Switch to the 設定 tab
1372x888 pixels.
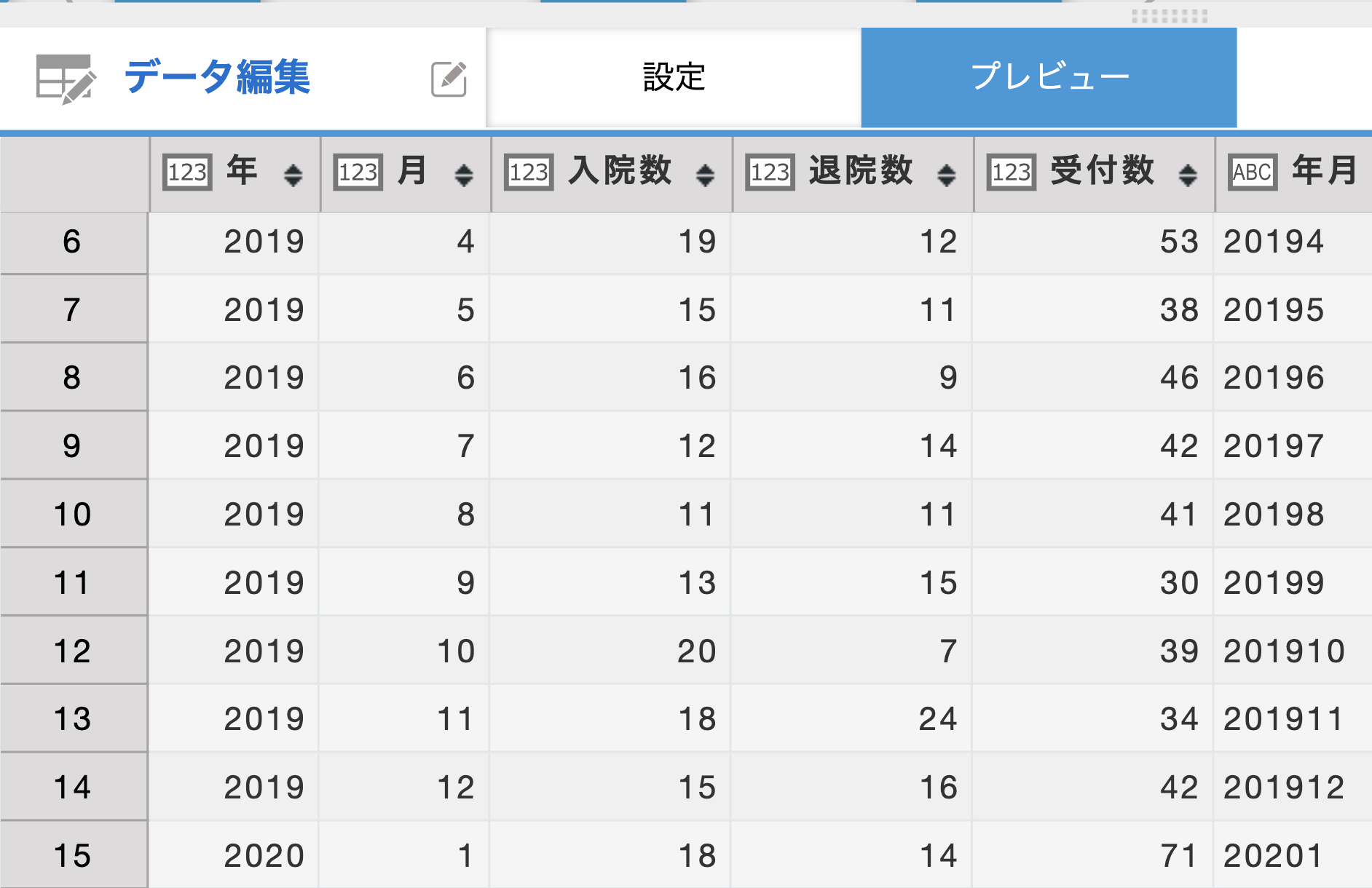(x=674, y=78)
